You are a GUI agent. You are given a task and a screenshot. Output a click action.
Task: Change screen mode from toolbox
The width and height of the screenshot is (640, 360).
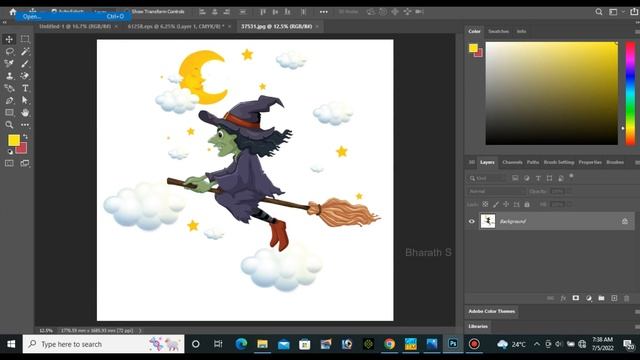click(x=25, y=163)
